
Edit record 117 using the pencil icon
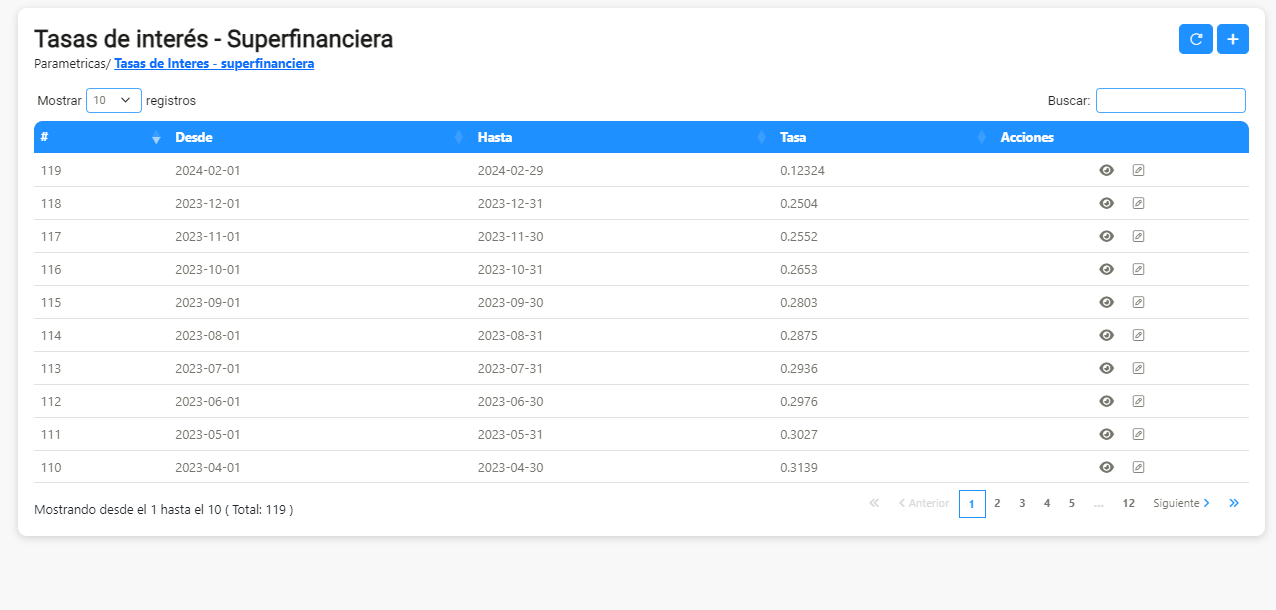click(x=1138, y=236)
